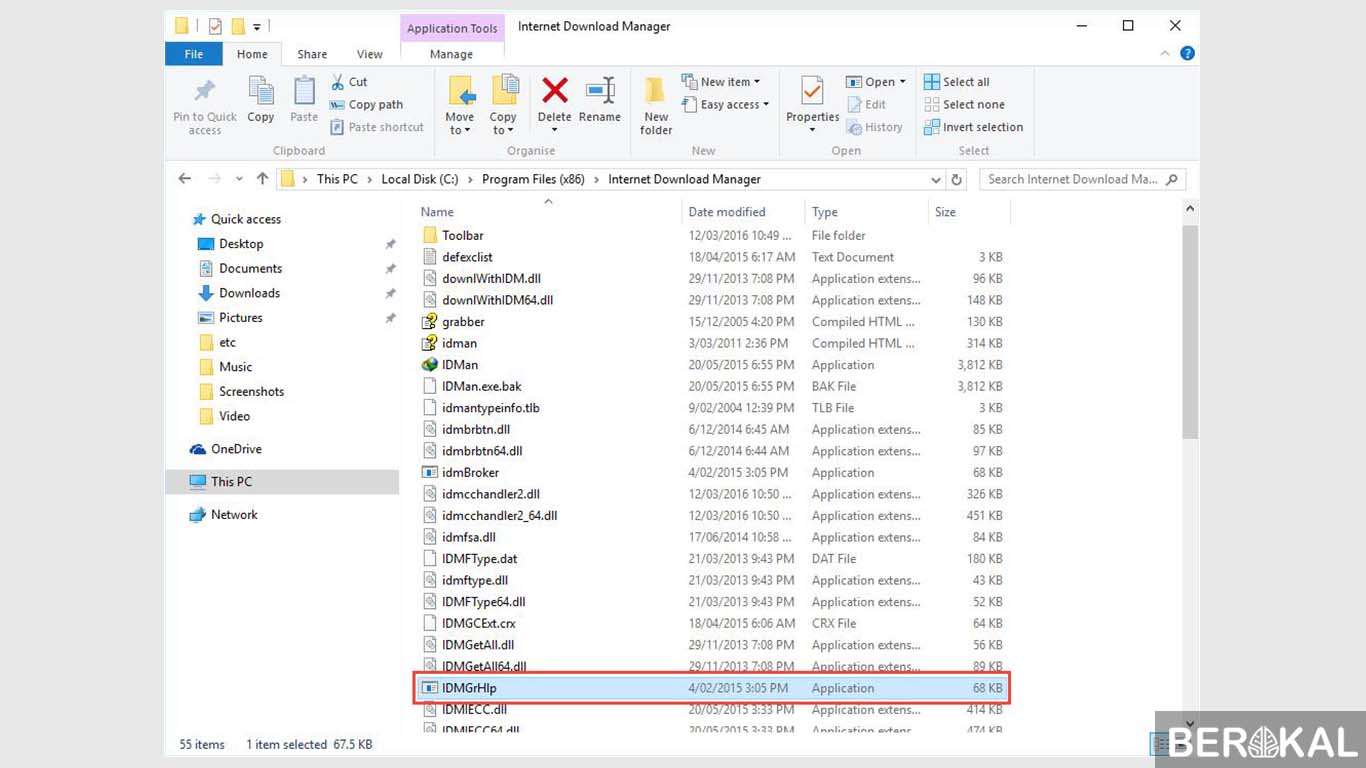Switch to the Manage tab

click(x=451, y=54)
